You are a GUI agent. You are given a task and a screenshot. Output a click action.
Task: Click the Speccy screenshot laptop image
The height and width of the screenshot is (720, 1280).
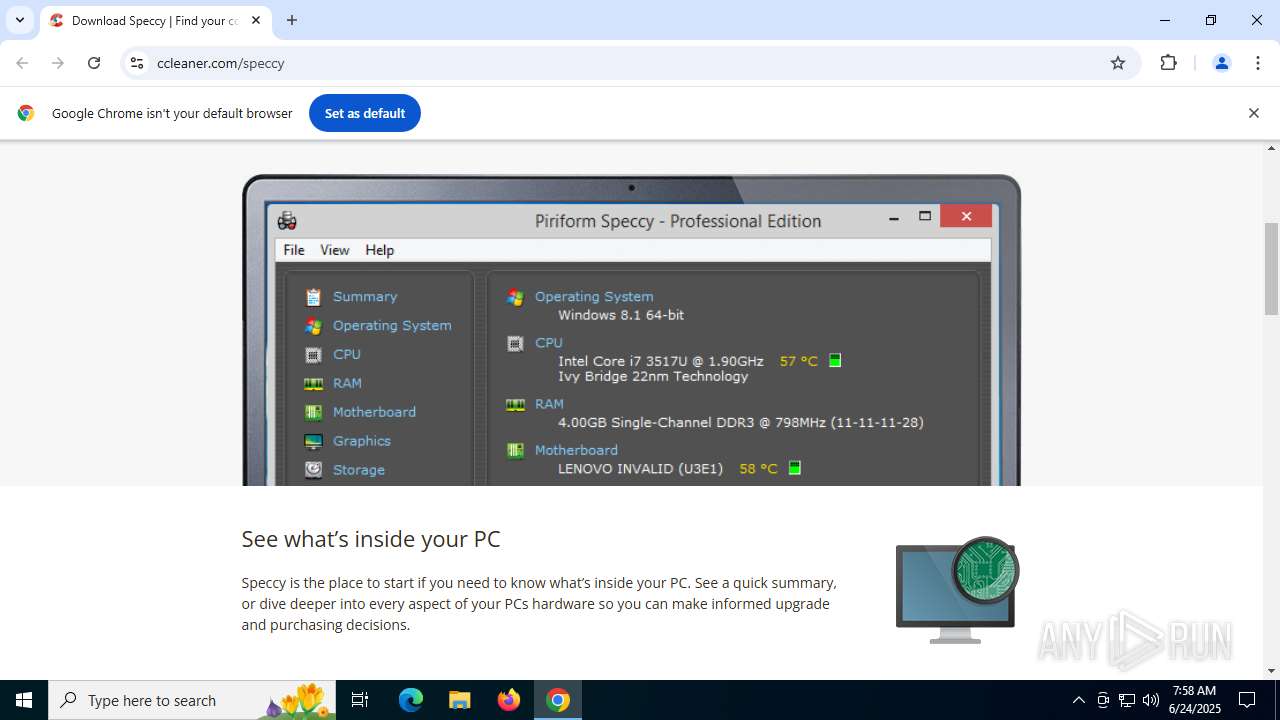pyautogui.click(x=631, y=330)
